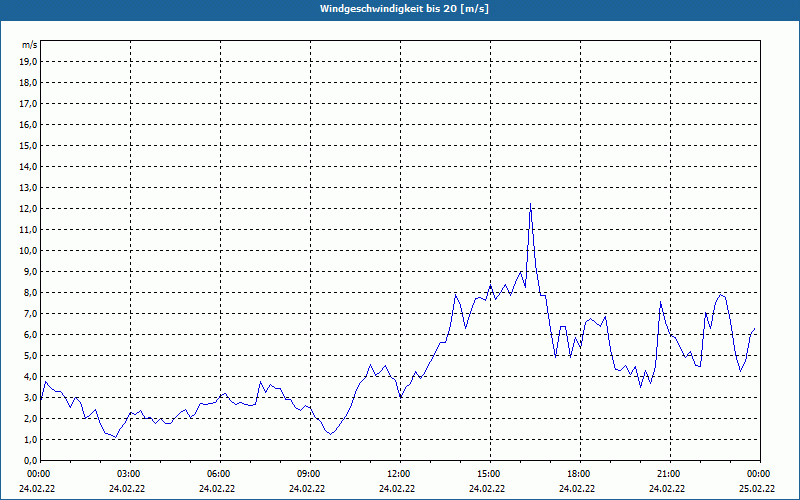Viewport: 800px width, 500px height.
Task: Click the 13,0 y-axis label
Action: pyautogui.click(x=28, y=188)
